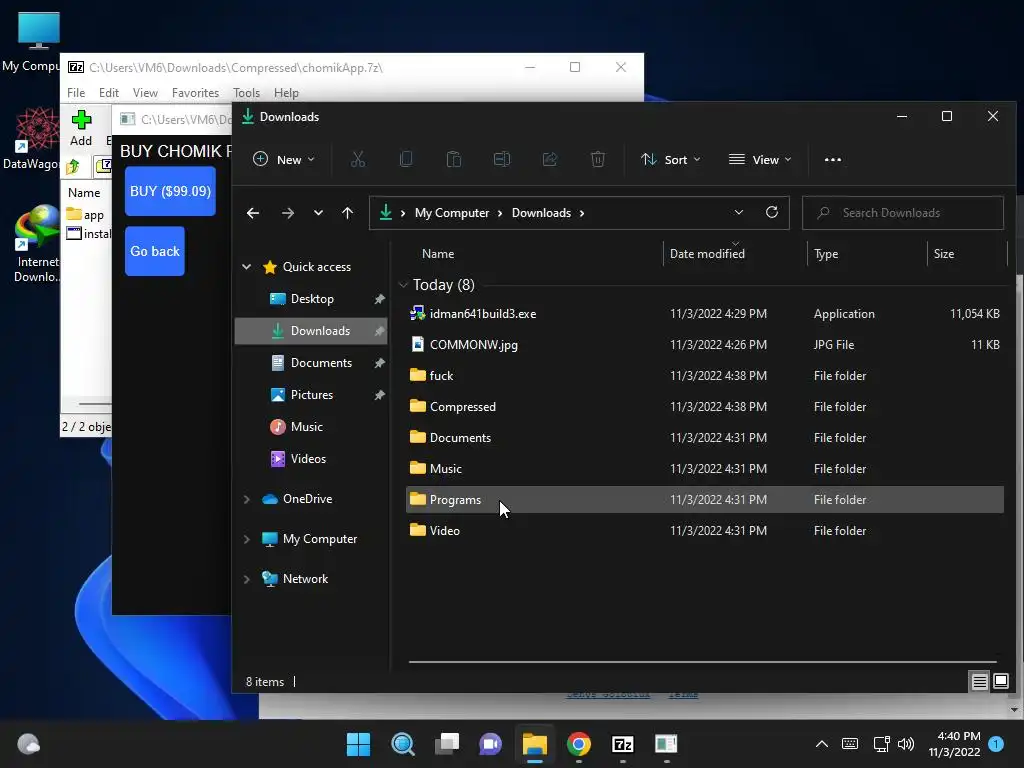The height and width of the screenshot is (768, 1024).
Task: Refresh the Downloads folder view
Action: click(x=772, y=212)
